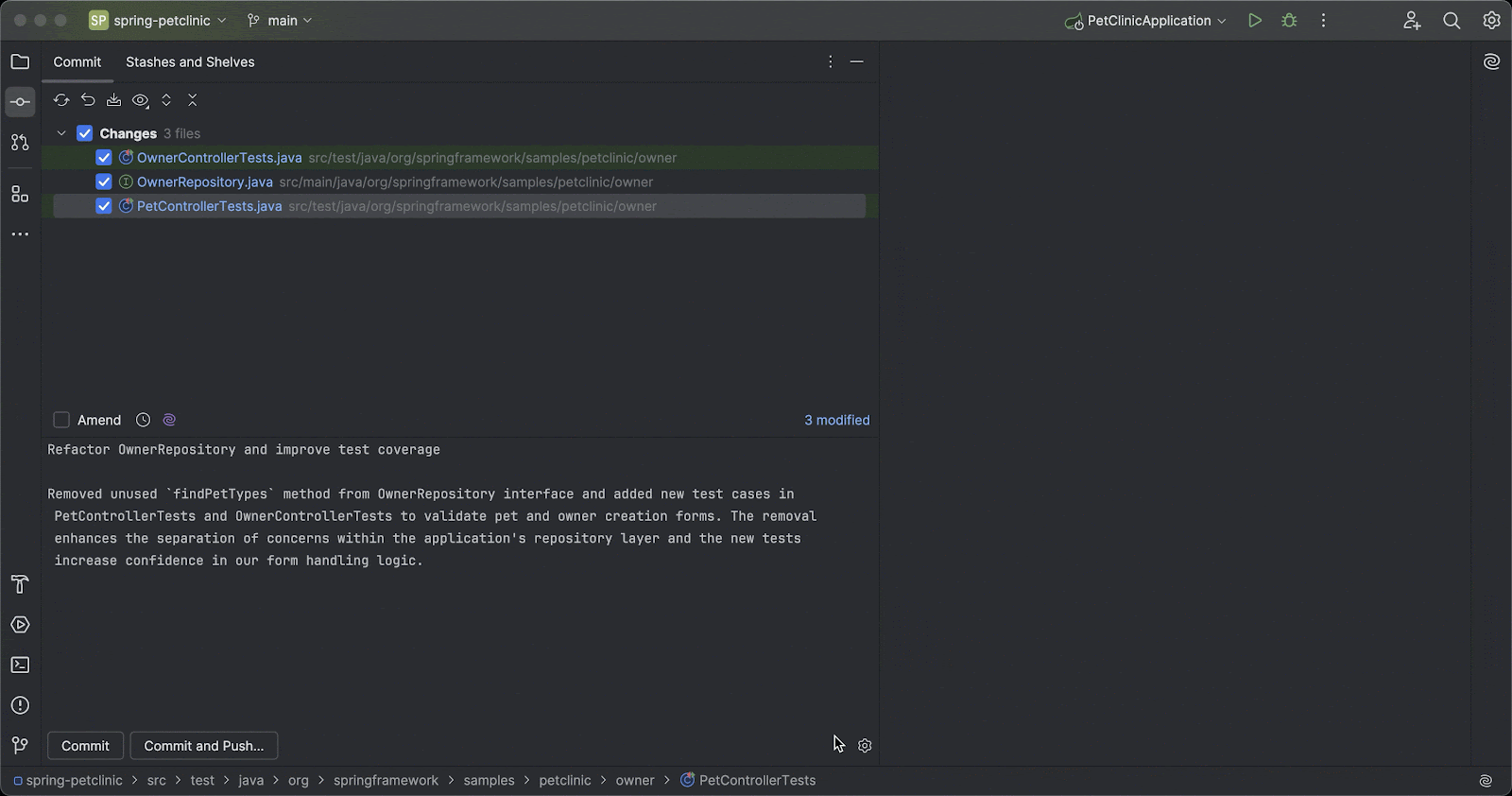Image resolution: width=1512 pixels, height=796 pixels.
Task: Collapse the Changes tree node
Action: click(61, 133)
